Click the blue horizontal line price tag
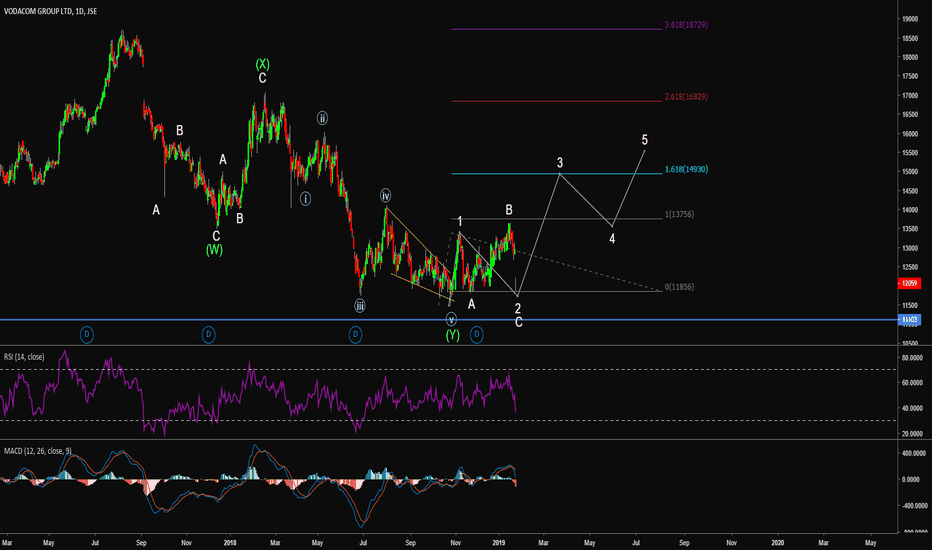Image resolution: width=932 pixels, height=550 pixels. (909, 320)
